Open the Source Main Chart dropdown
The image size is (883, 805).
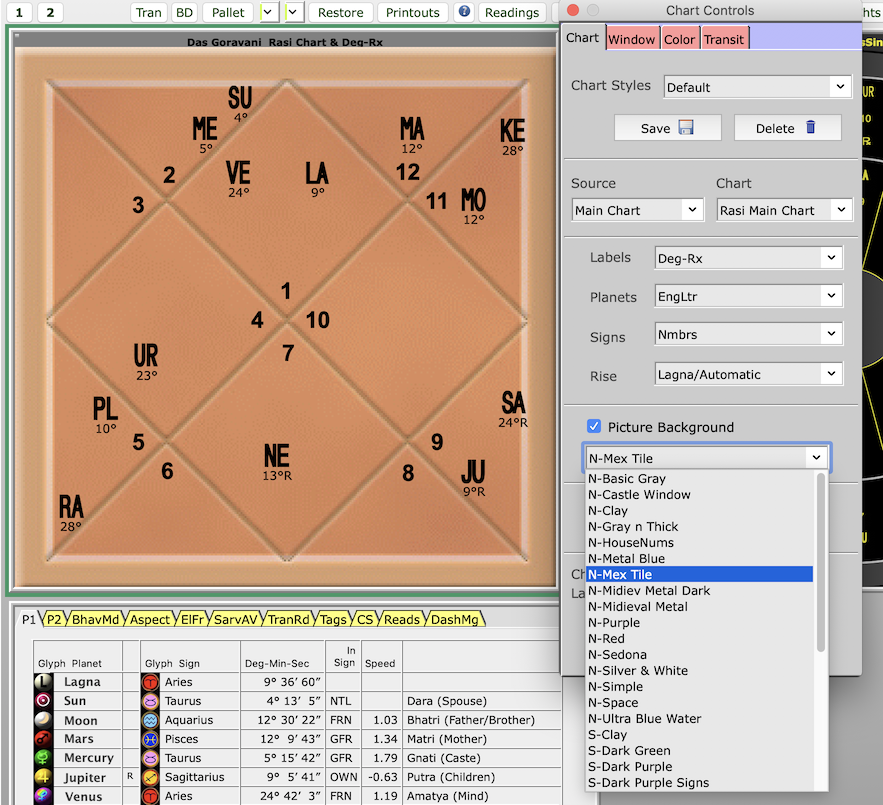[x=638, y=210]
